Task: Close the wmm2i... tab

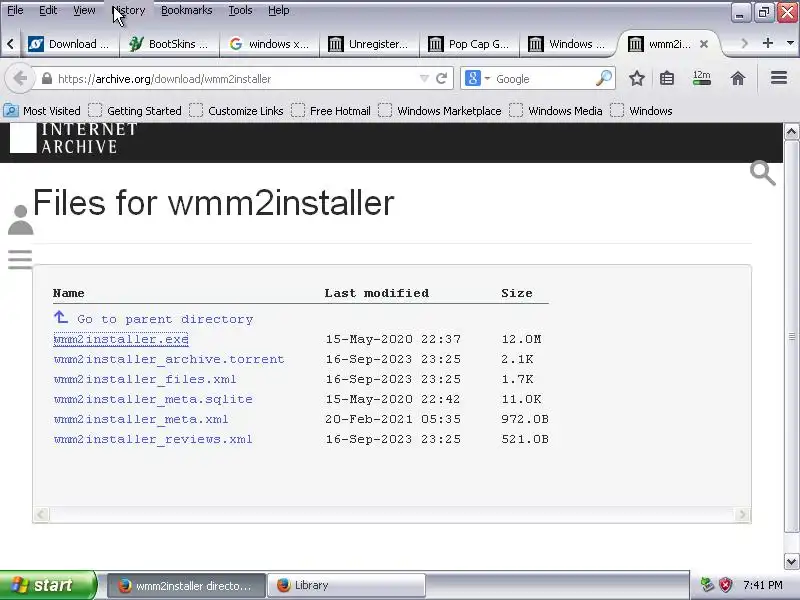Action: click(x=704, y=44)
